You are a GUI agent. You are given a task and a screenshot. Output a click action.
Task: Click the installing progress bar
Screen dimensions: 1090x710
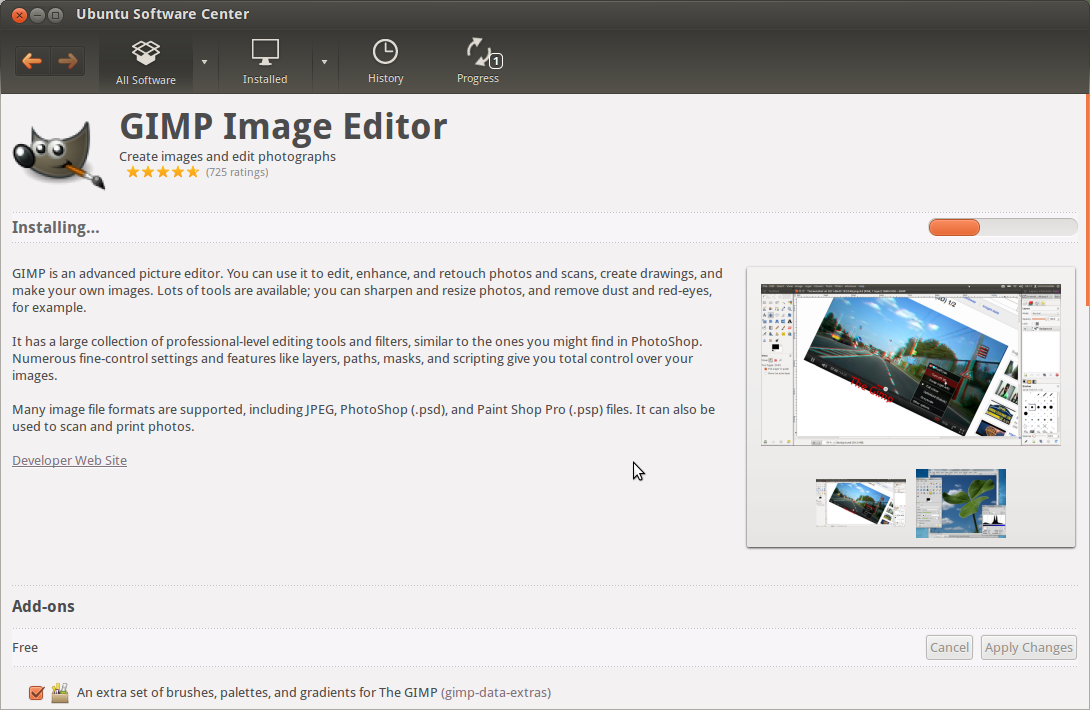point(1002,227)
